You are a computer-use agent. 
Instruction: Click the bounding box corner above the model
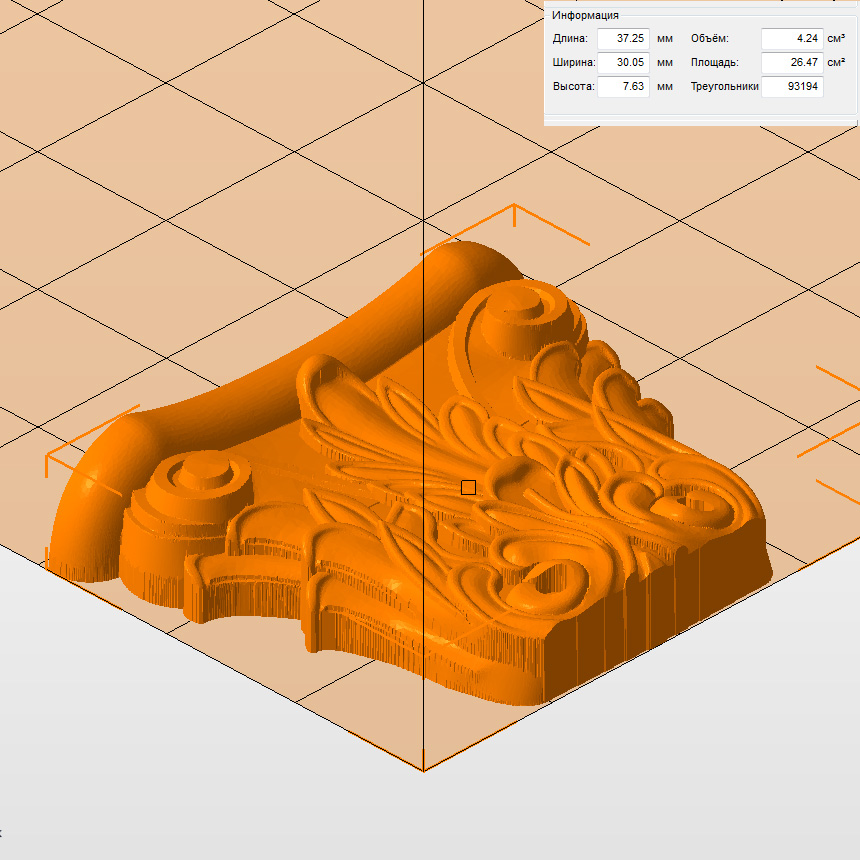point(514,206)
